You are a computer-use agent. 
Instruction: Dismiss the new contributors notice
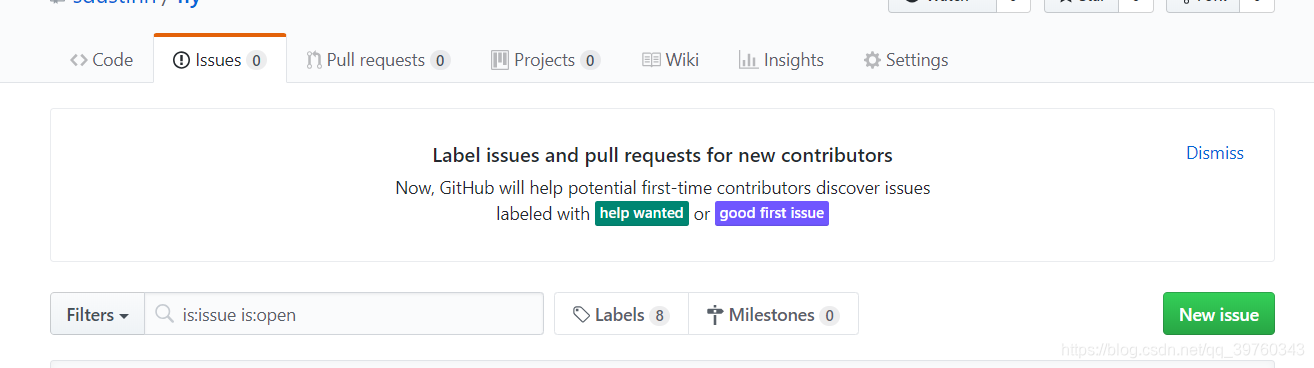point(1215,153)
